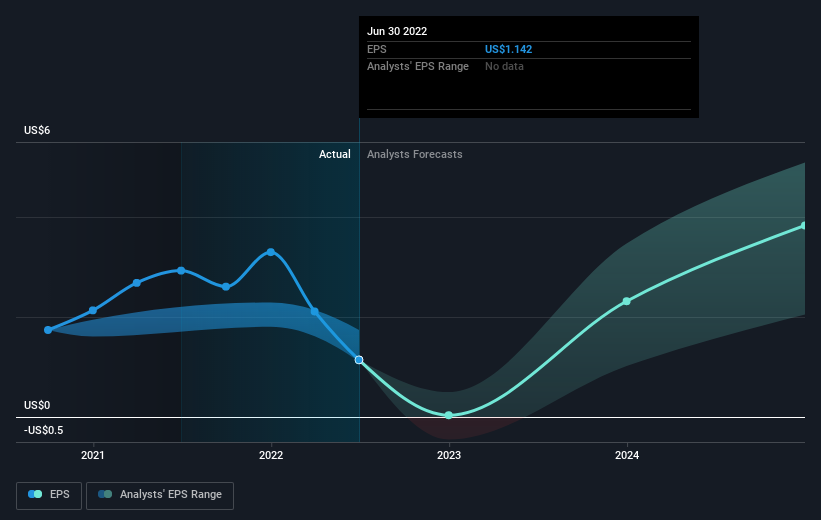The width and height of the screenshot is (821, 520).
Task: Click the Analysts Forecasts section label
Action: pos(415,154)
